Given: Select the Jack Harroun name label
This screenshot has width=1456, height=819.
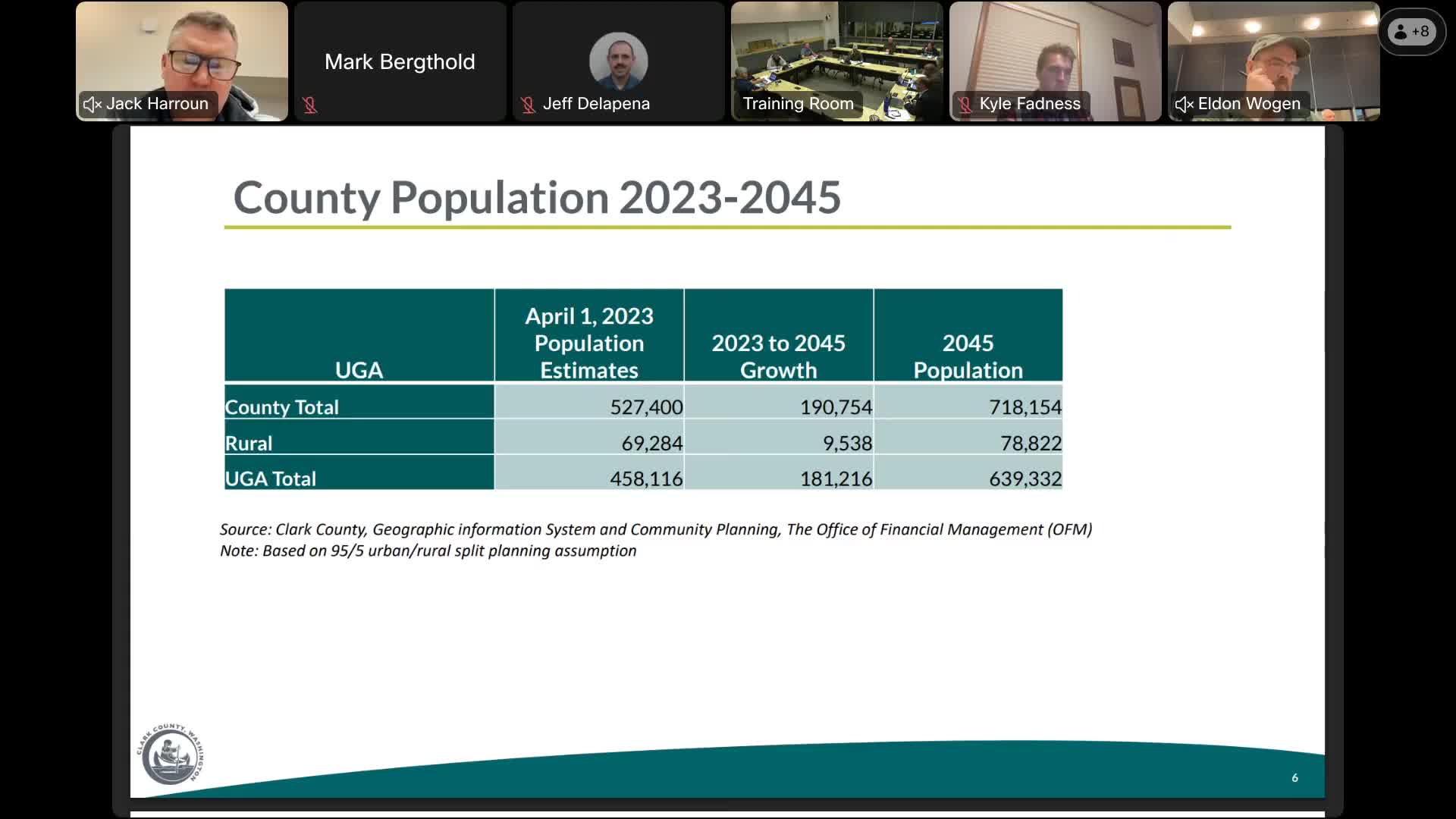Looking at the screenshot, I should [x=154, y=104].
